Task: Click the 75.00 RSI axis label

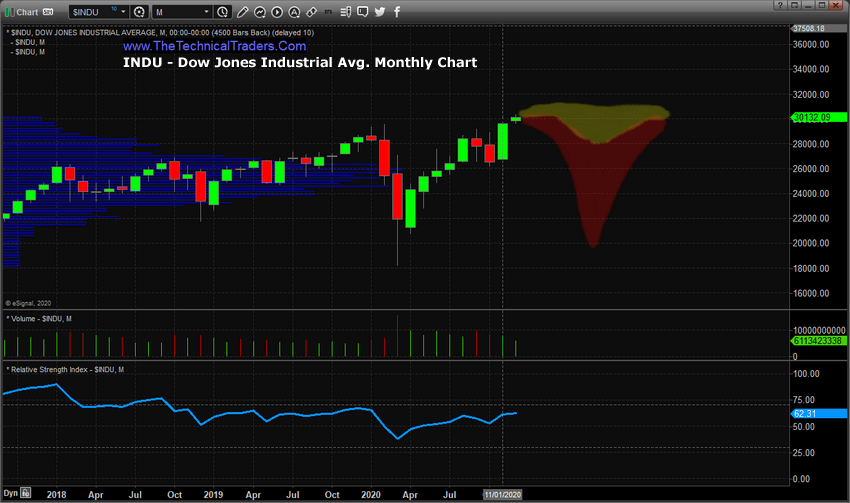Action: [x=803, y=400]
